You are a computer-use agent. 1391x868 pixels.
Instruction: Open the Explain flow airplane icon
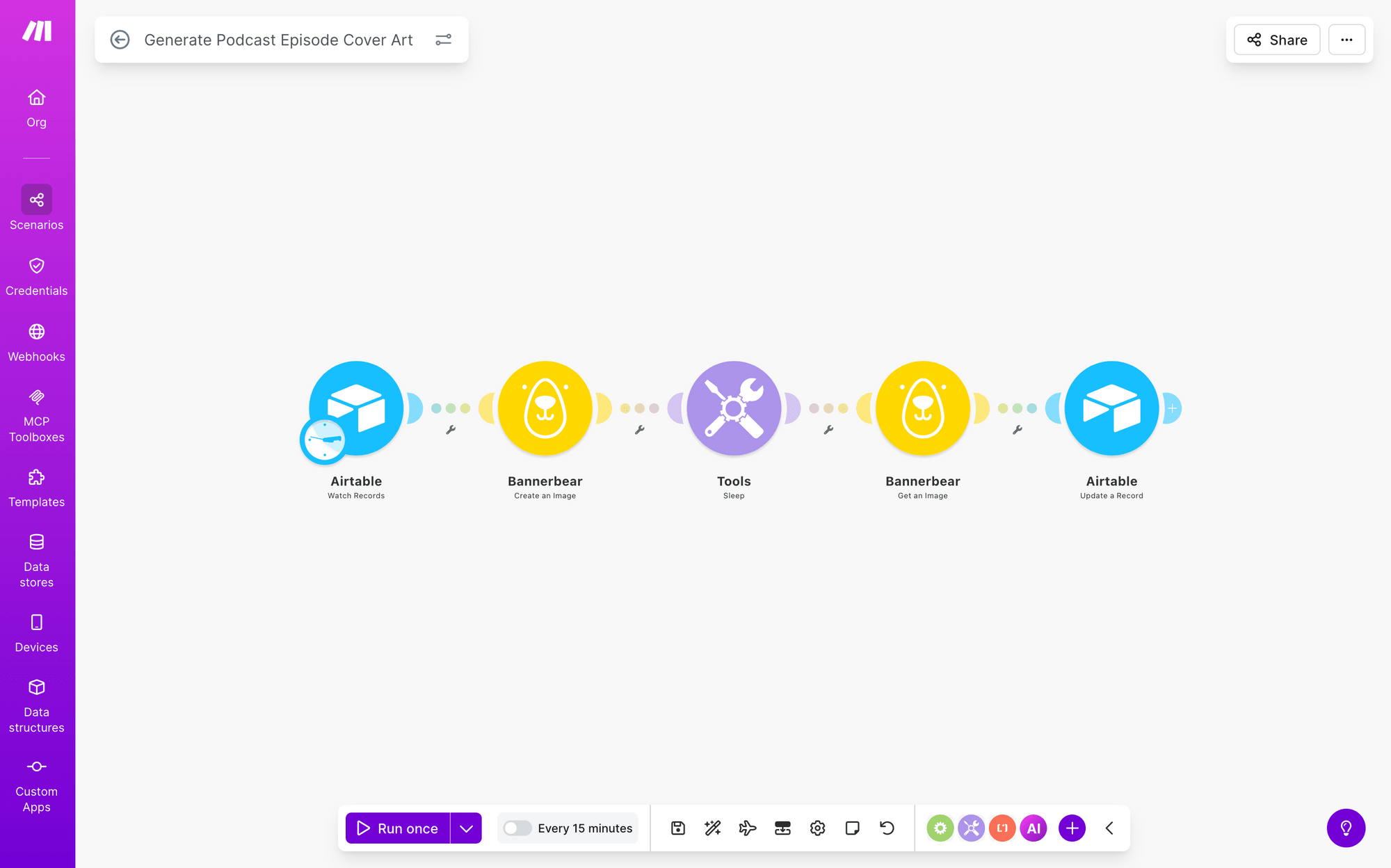[748, 828]
